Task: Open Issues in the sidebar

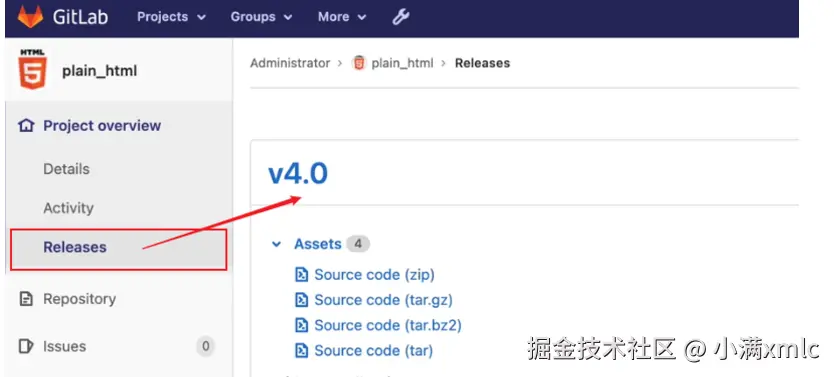Action: pyautogui.click(x=64, y=346)
